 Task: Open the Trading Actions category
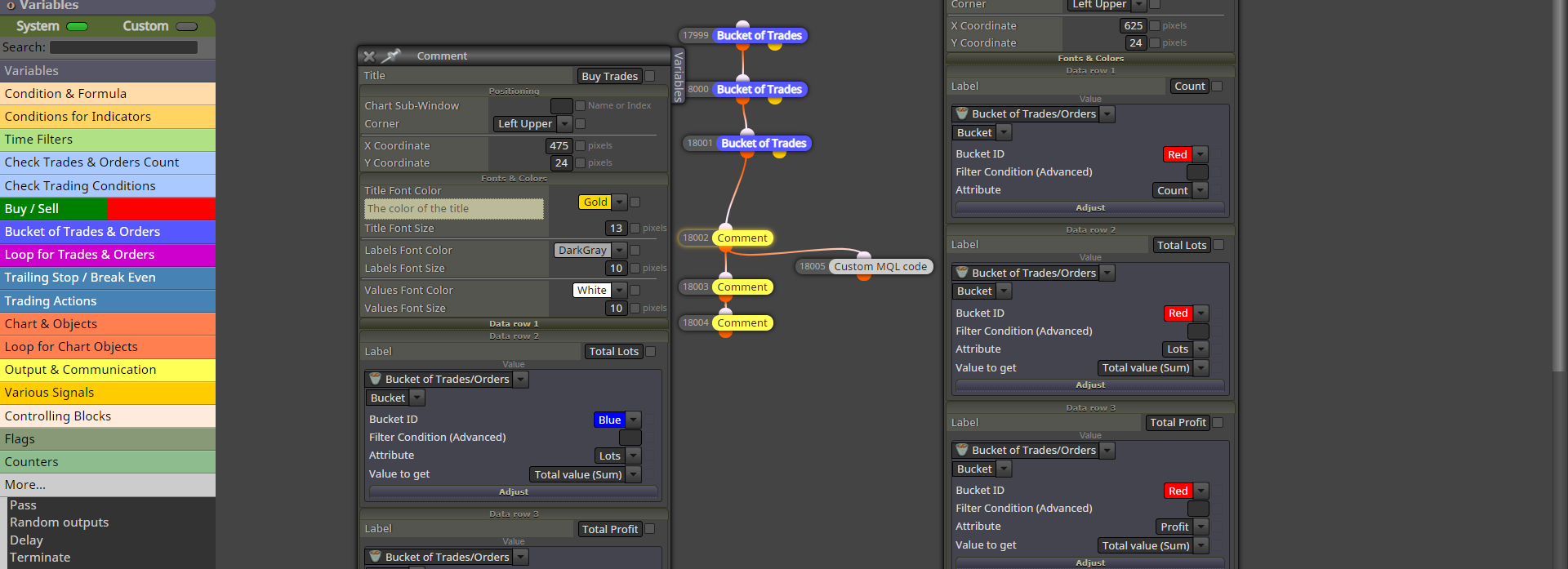[x=108, y=301]
